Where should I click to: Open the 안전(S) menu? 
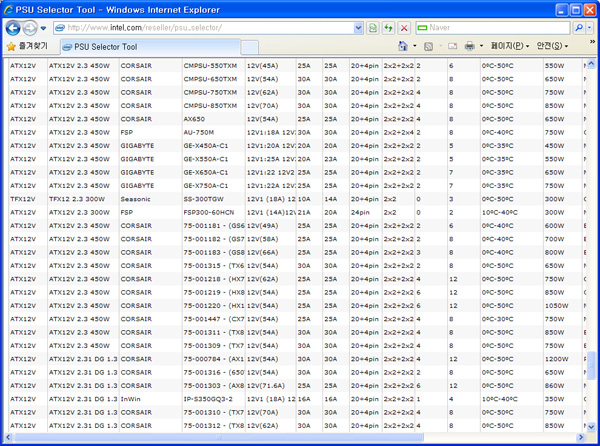click(x=552, y=46)
